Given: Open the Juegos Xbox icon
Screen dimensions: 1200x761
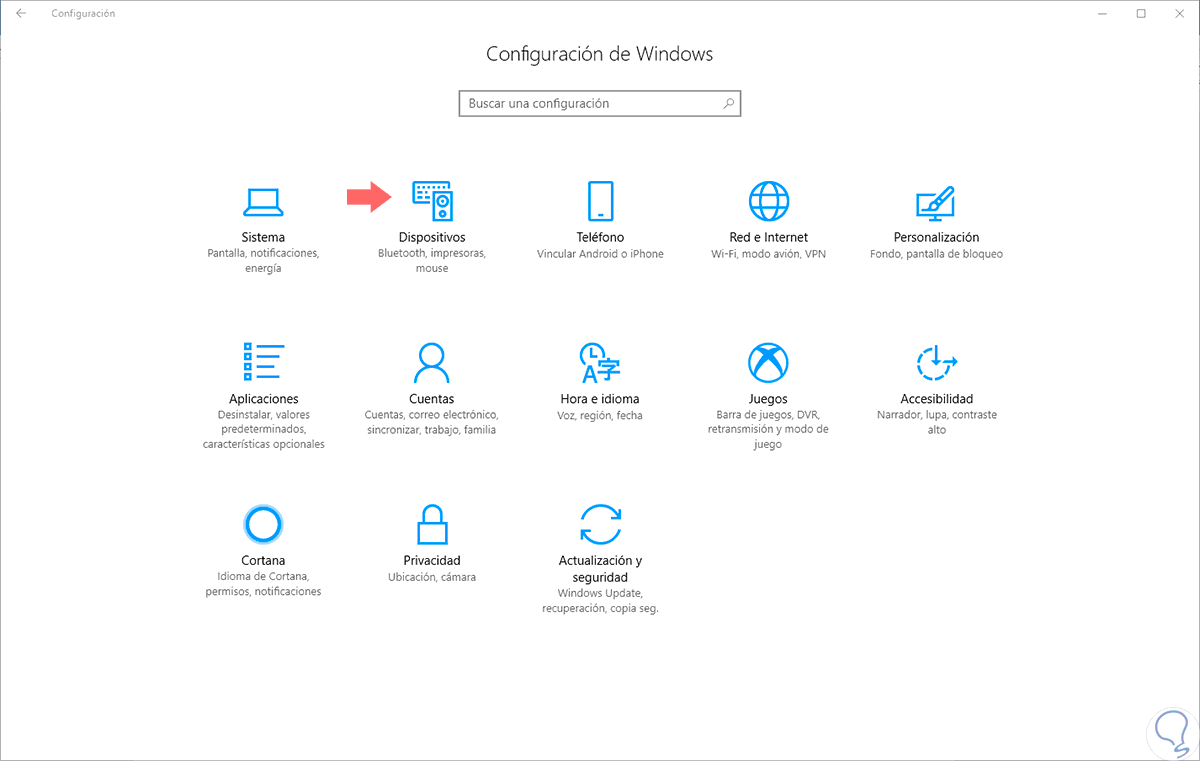Looking at the screenshot, I should 768,362.
